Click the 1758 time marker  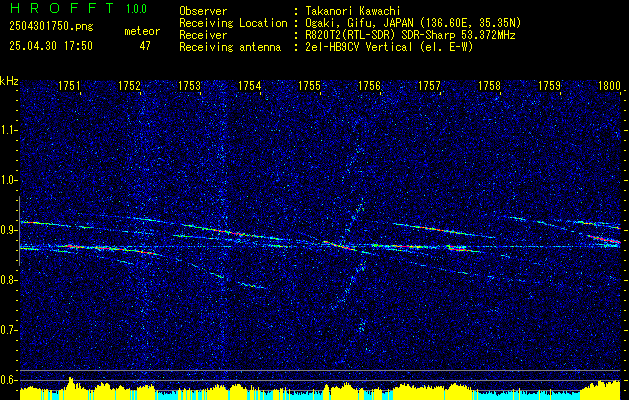pyautogui.click(x=490, y=86)
